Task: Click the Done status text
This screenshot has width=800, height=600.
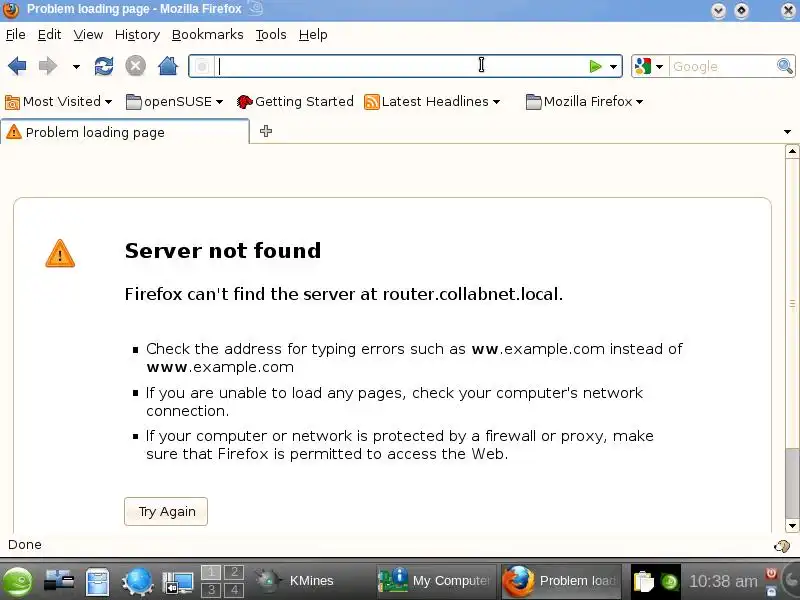Action: [x=25, y=544]
